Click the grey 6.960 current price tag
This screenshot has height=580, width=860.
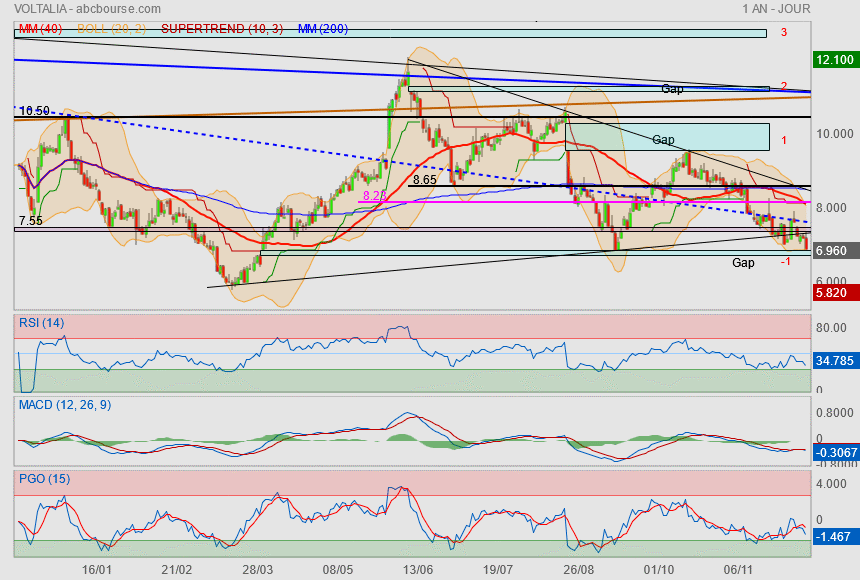click(x=835, y=251)
